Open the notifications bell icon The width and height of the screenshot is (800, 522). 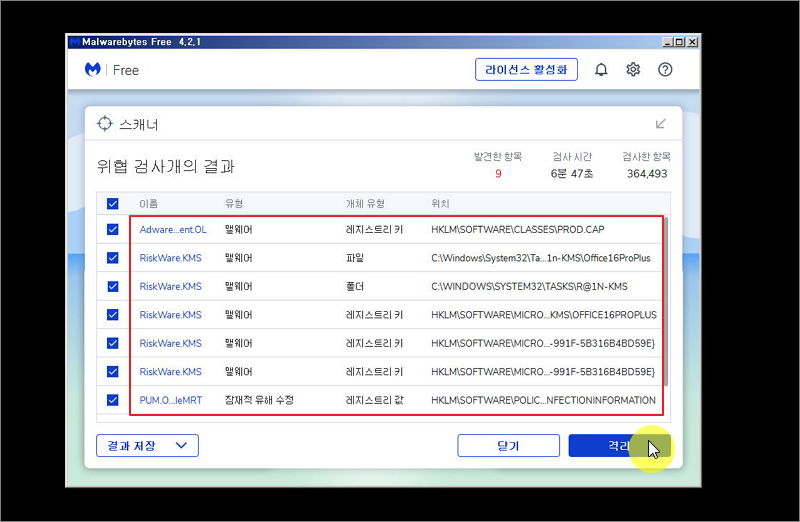click(601, 69)
